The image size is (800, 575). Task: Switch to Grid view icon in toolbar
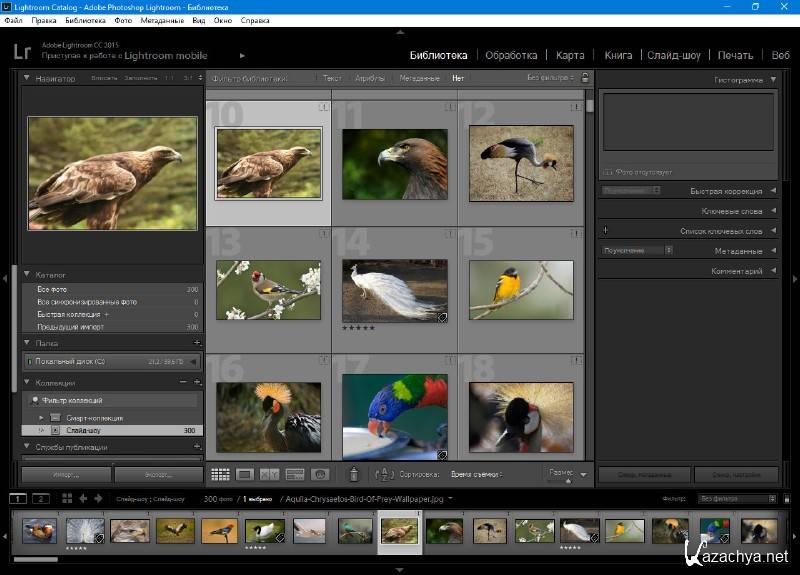point(220,475)
